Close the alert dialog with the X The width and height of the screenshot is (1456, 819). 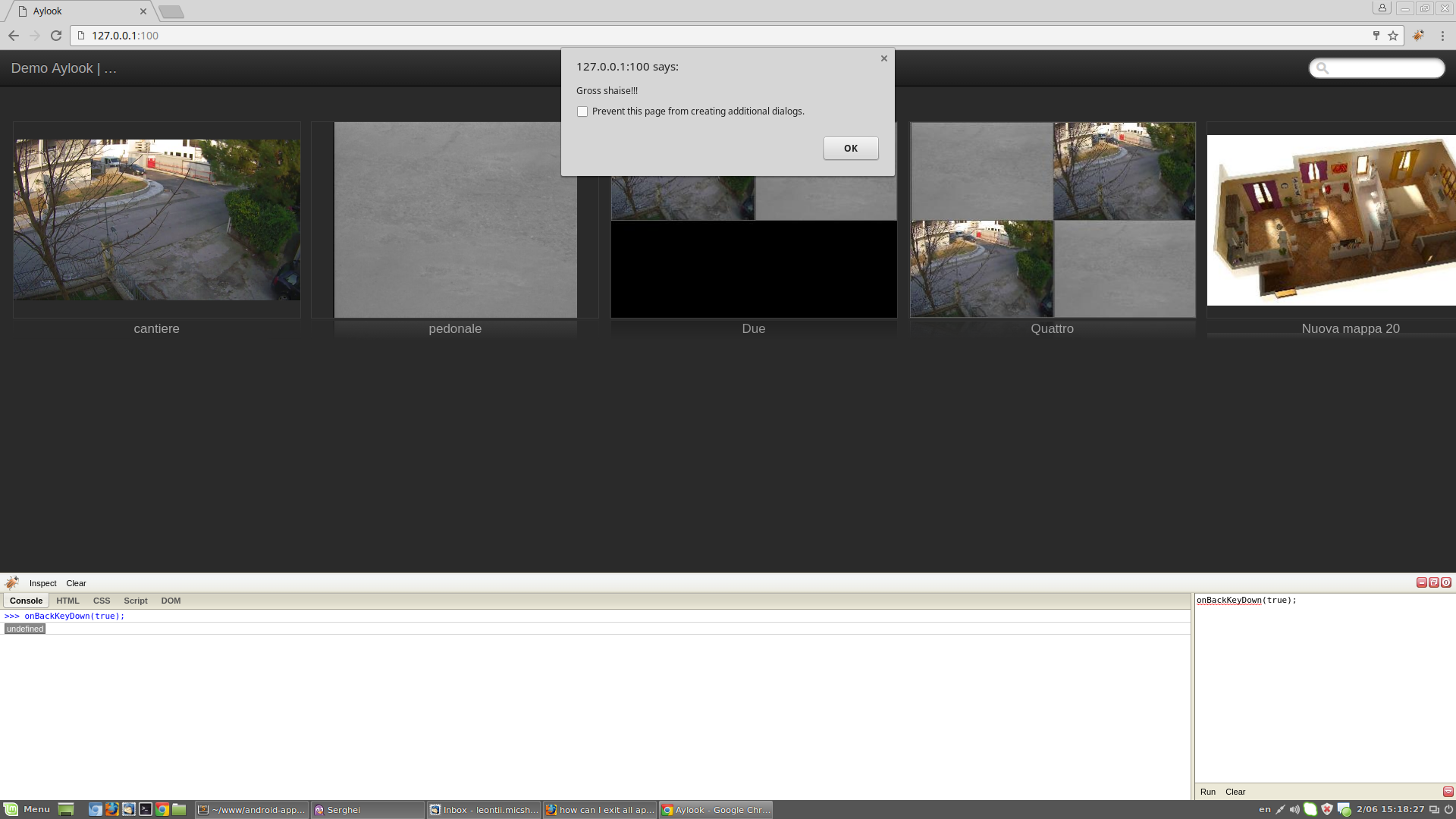click(883, 58)
